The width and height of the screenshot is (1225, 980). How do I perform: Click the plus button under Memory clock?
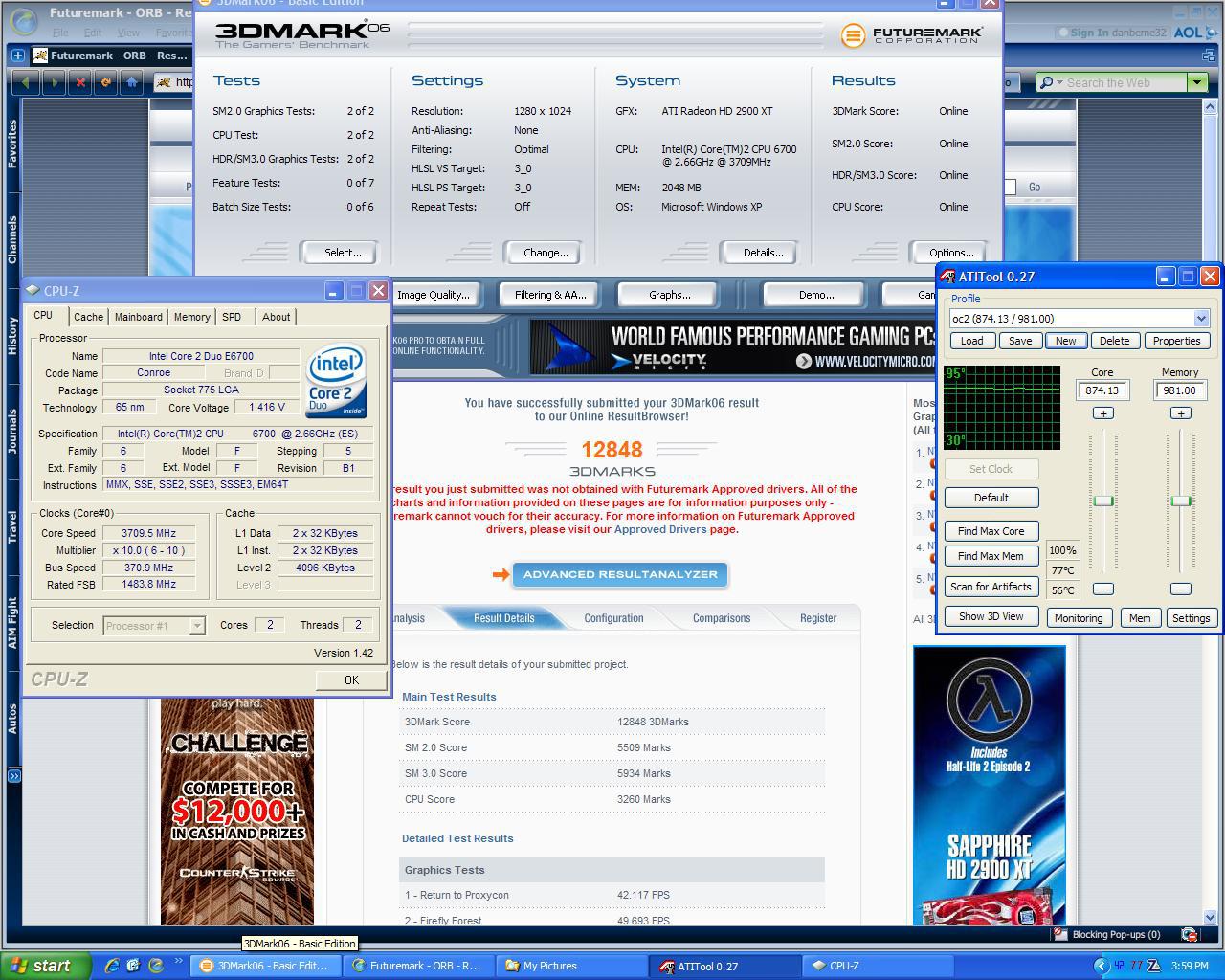pyautogui.click(x=1180, y=412)
